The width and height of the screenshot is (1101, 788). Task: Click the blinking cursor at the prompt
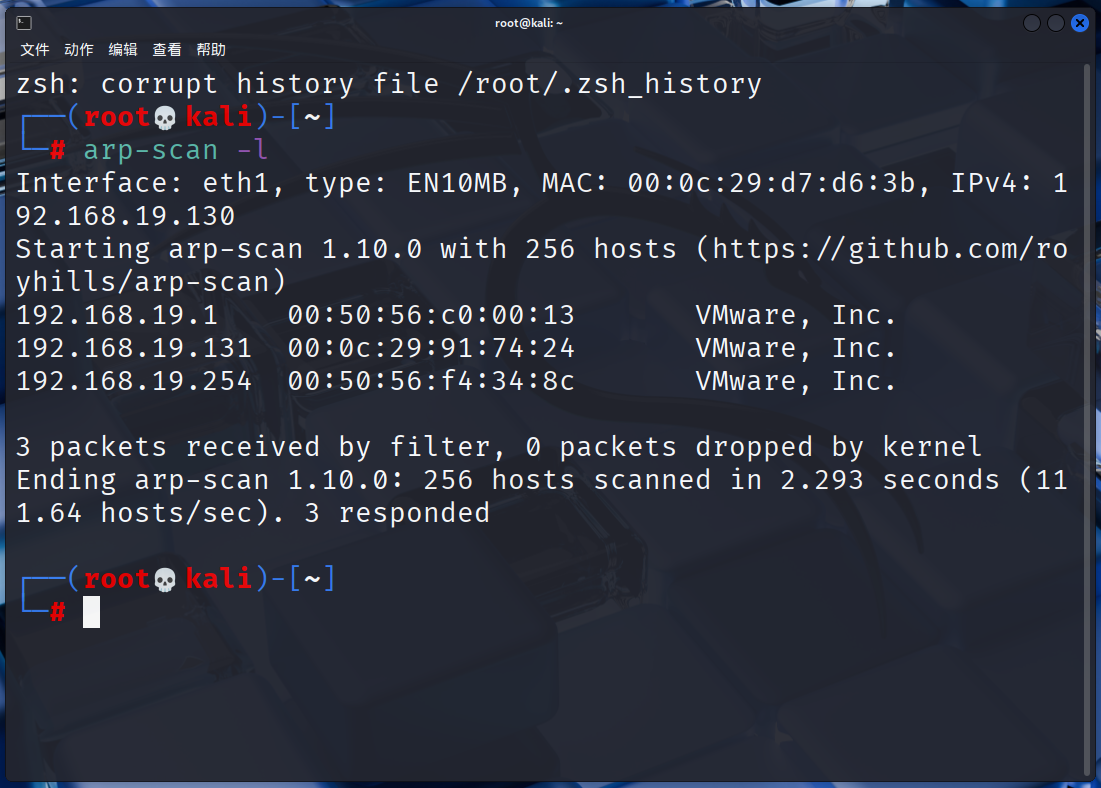(x=91, y=612)
